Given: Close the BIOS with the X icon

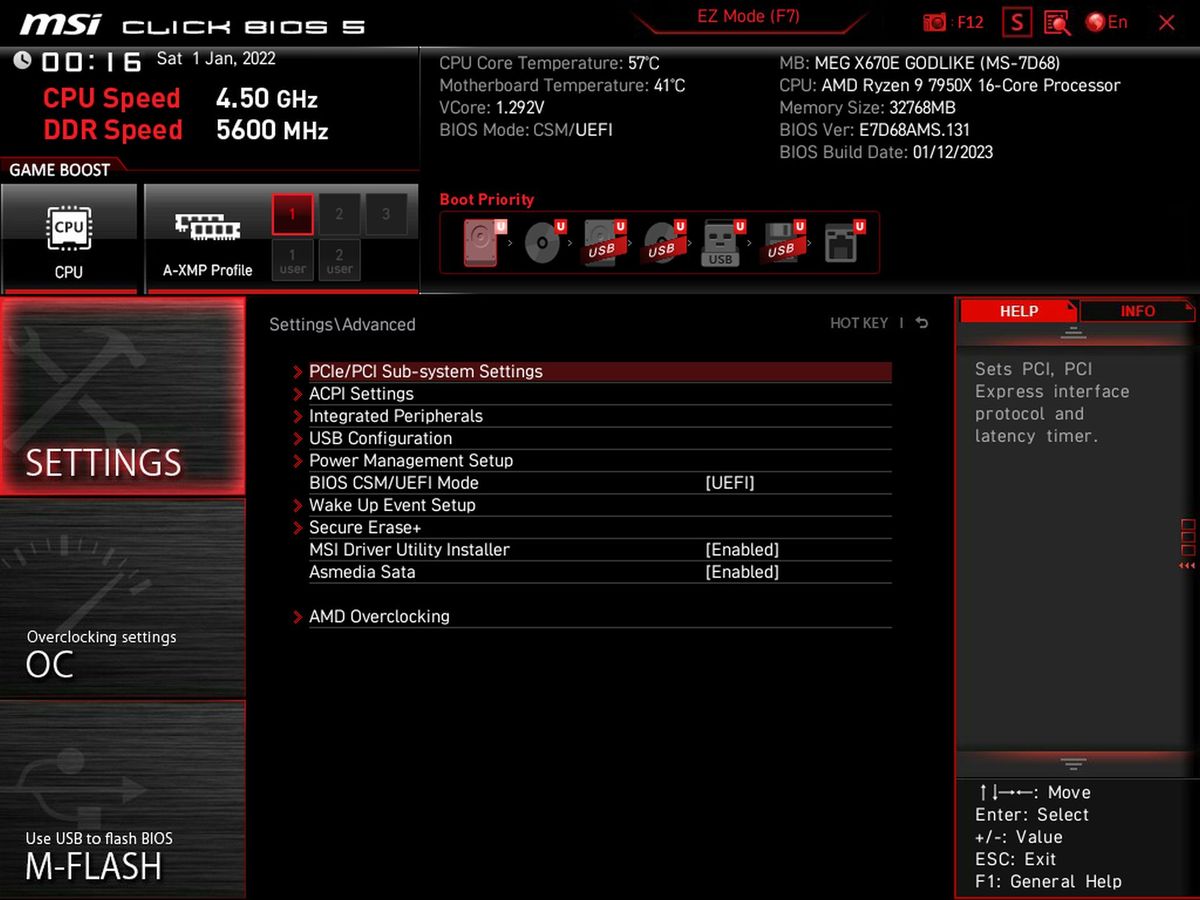Looking at the screenshot, I should pyautogui.click(x=1166, y=22).
